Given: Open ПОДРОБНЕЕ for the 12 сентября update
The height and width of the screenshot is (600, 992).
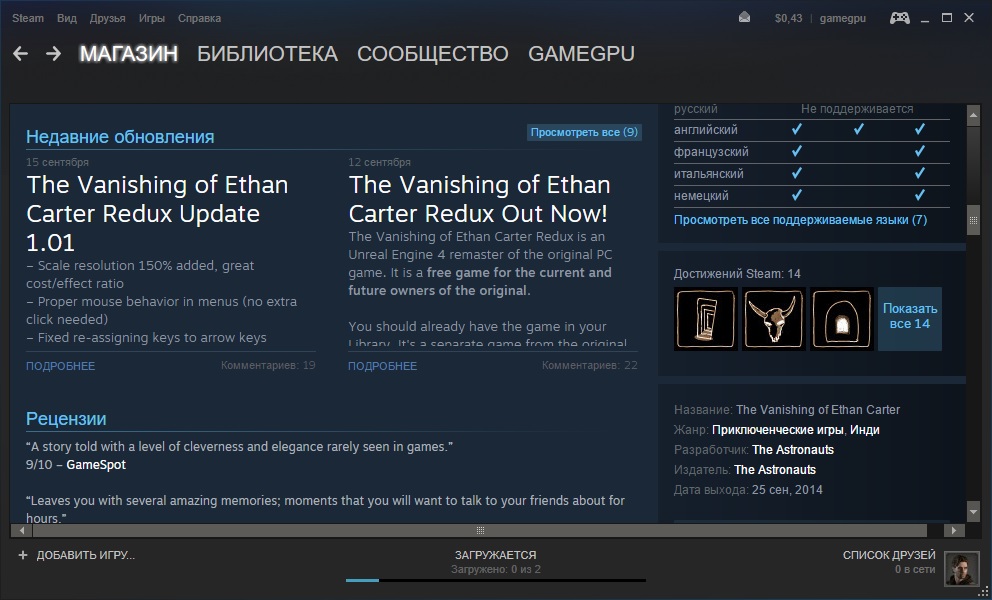Looking at the screenshot, I should point(382,366).
